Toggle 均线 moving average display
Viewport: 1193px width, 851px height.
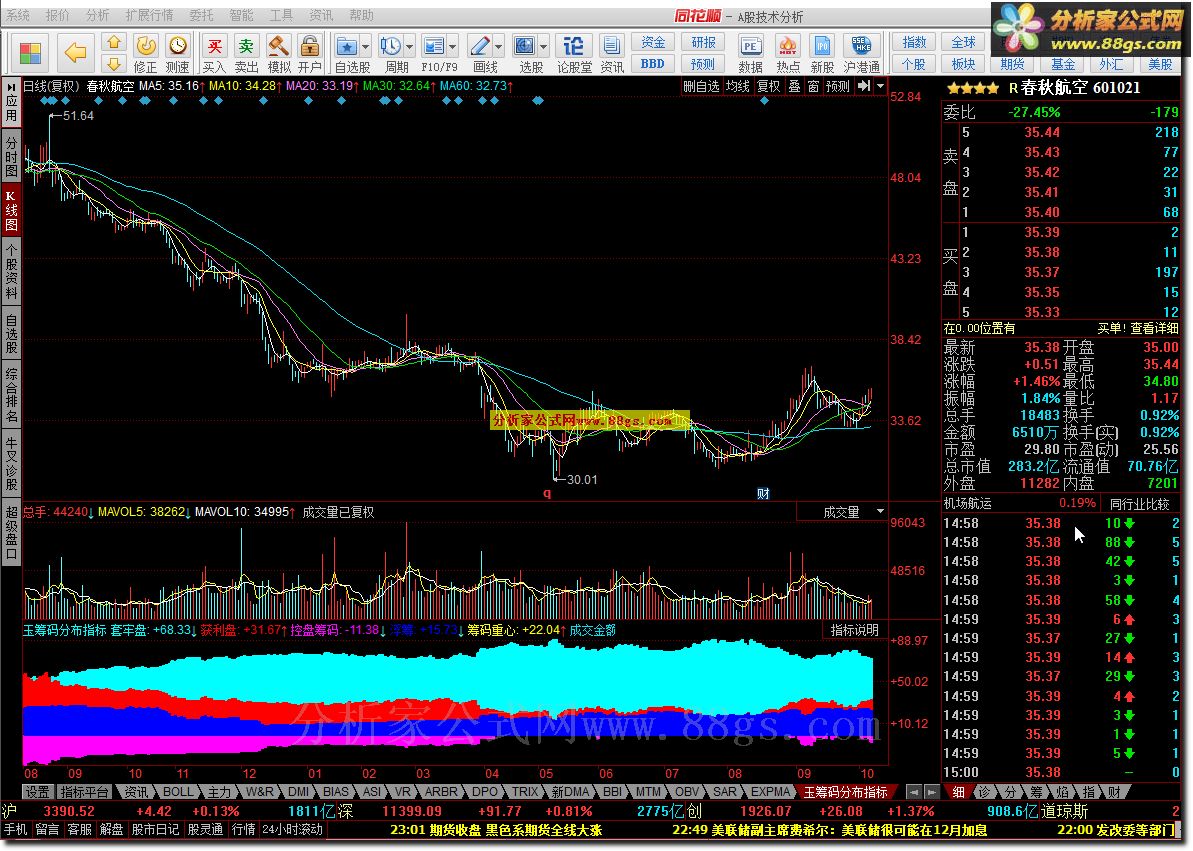[x=737, y=86]
